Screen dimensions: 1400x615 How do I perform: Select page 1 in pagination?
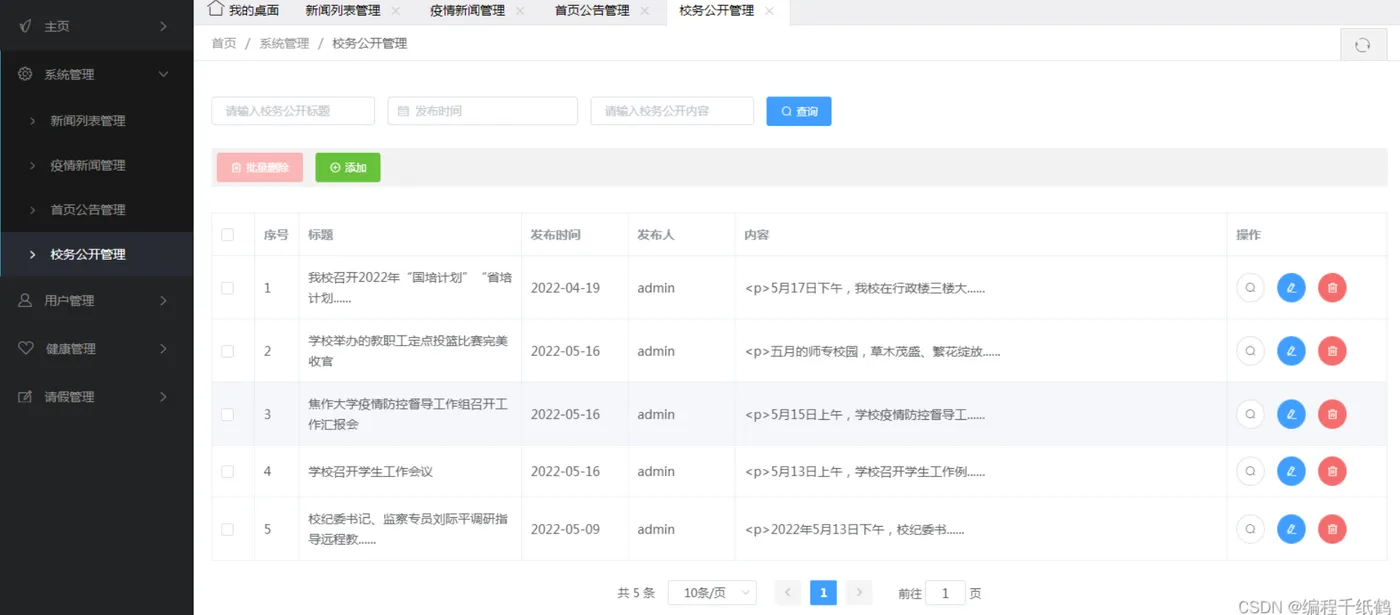point(823,593)
